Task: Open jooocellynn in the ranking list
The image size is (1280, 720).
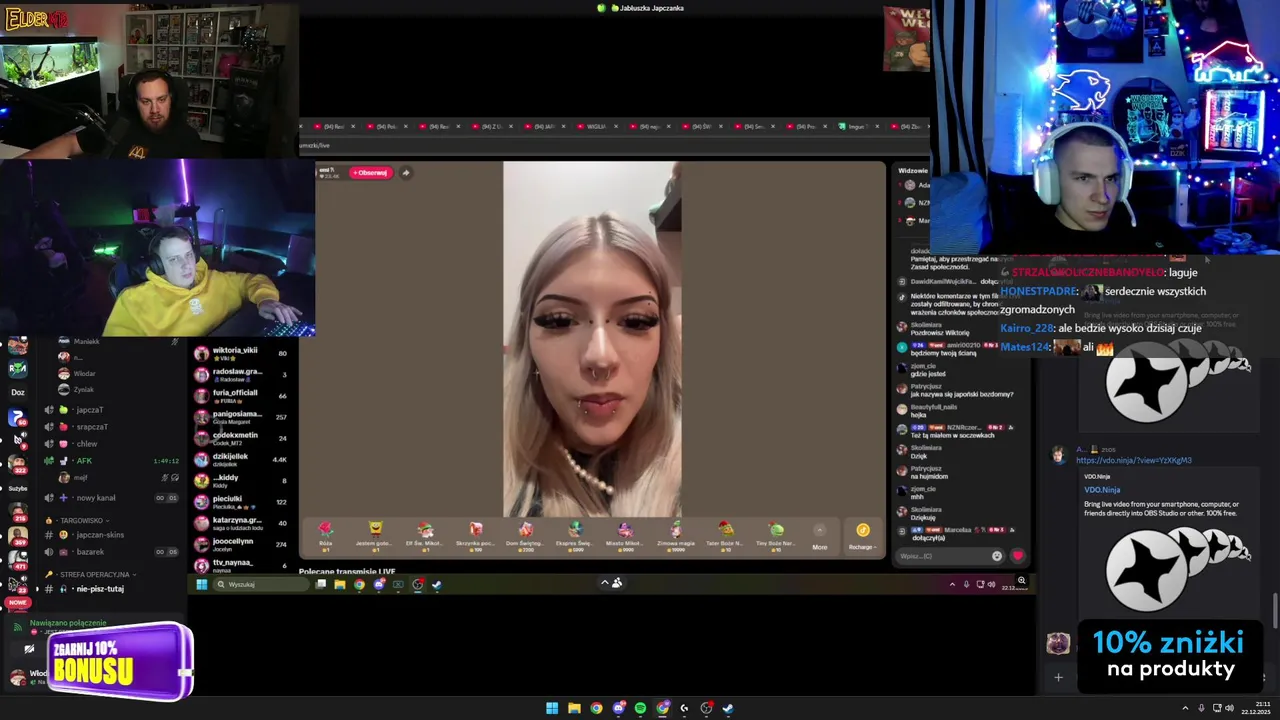Action: click(240, 544)
